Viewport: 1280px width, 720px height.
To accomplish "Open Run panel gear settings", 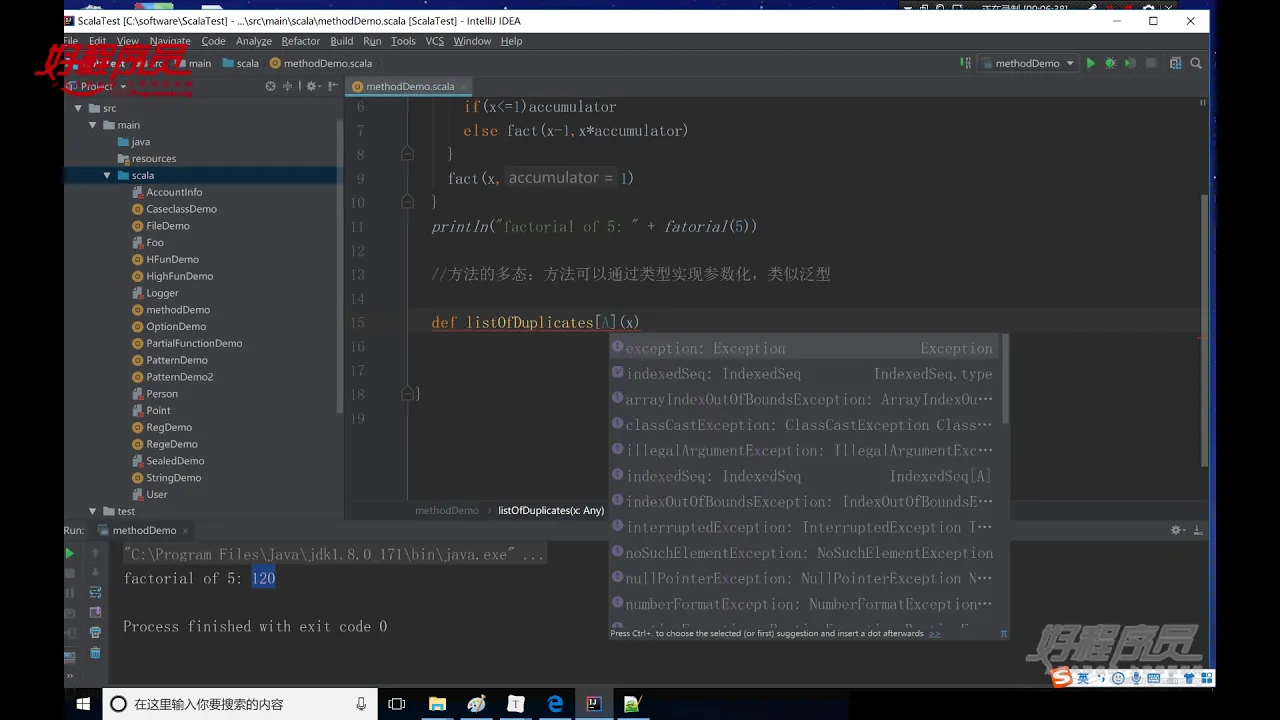I will coord(1179,530).
